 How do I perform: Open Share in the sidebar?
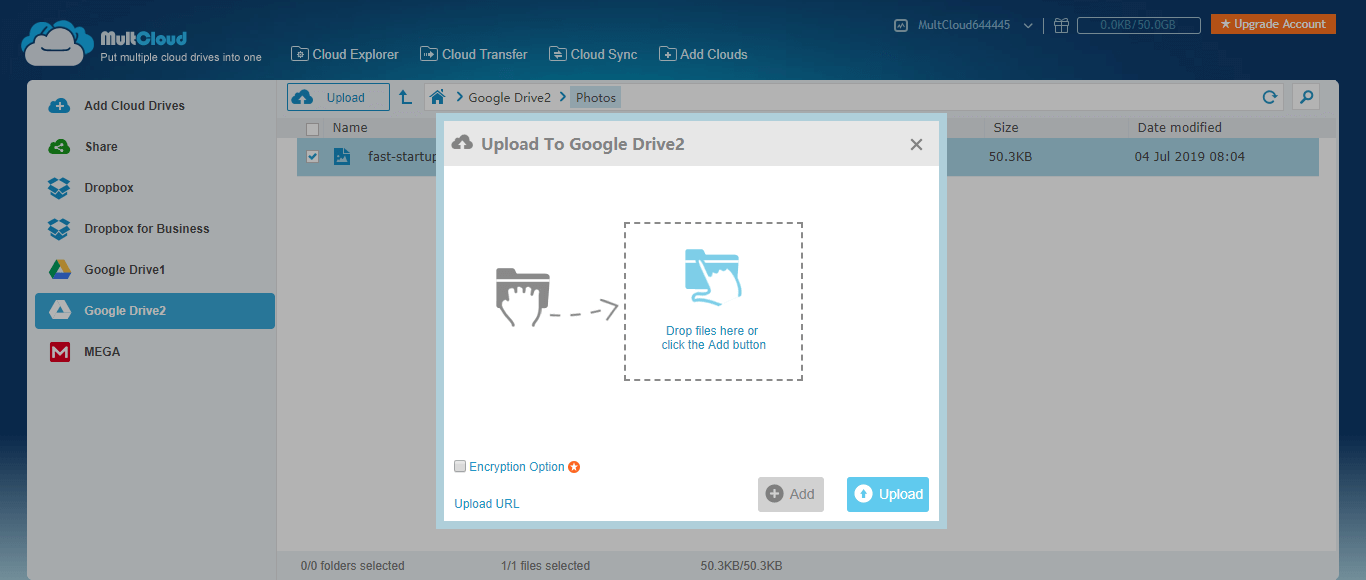coord(155,147)
